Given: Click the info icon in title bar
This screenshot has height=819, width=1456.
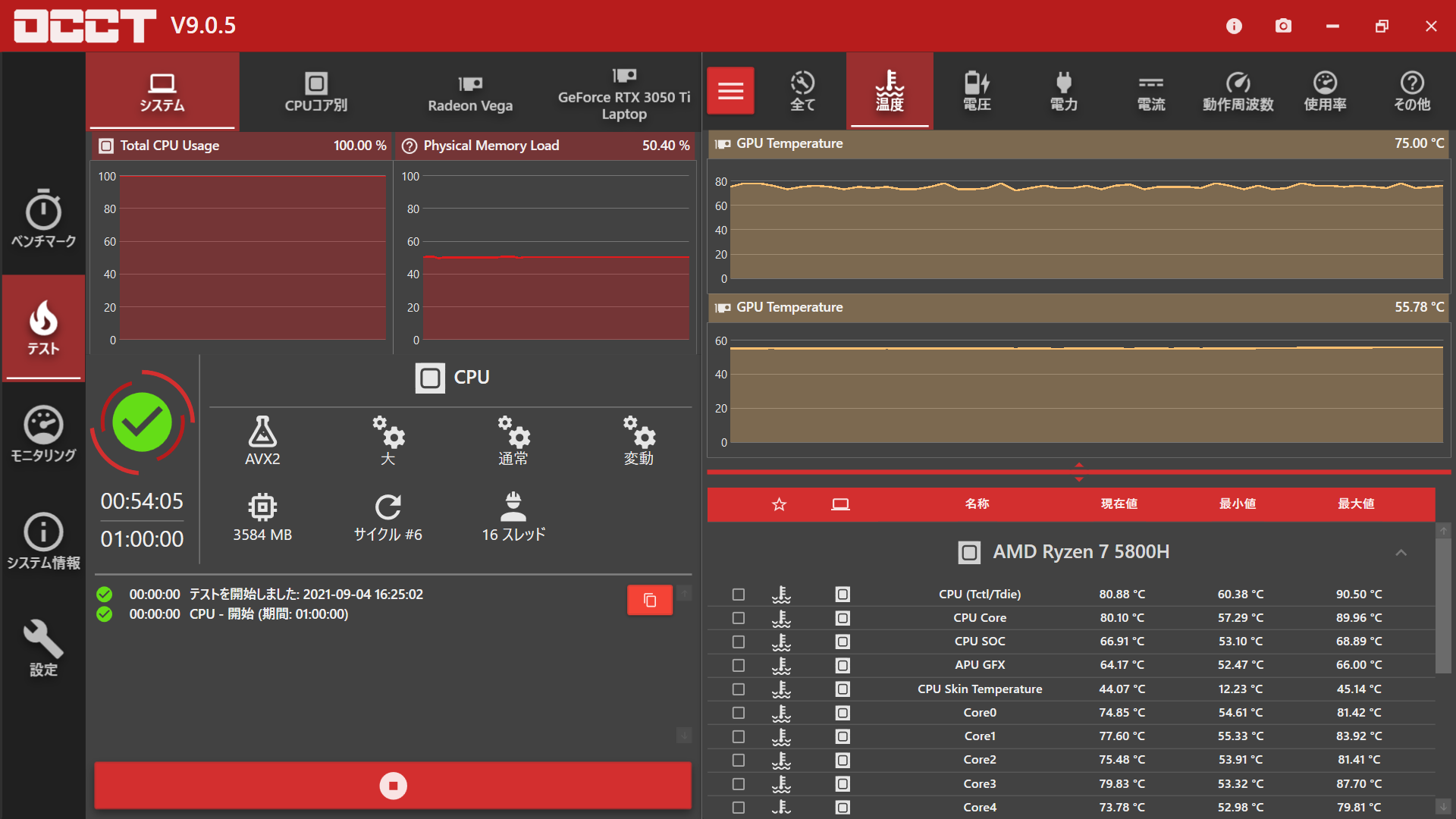Looking at the screenshot, I should [1234, 27].
